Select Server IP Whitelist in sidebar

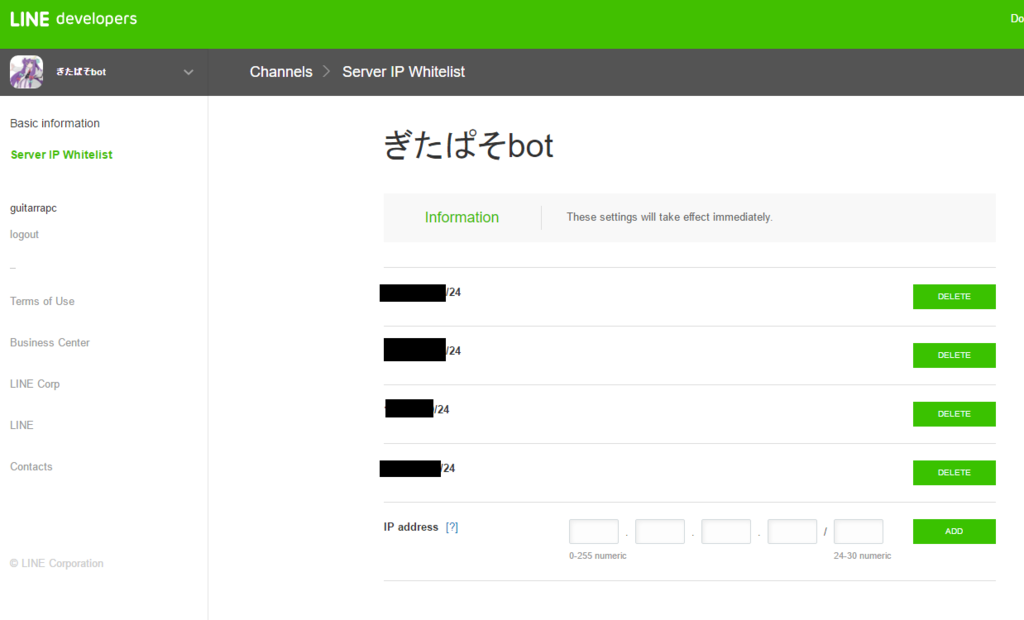pos(61,155)
